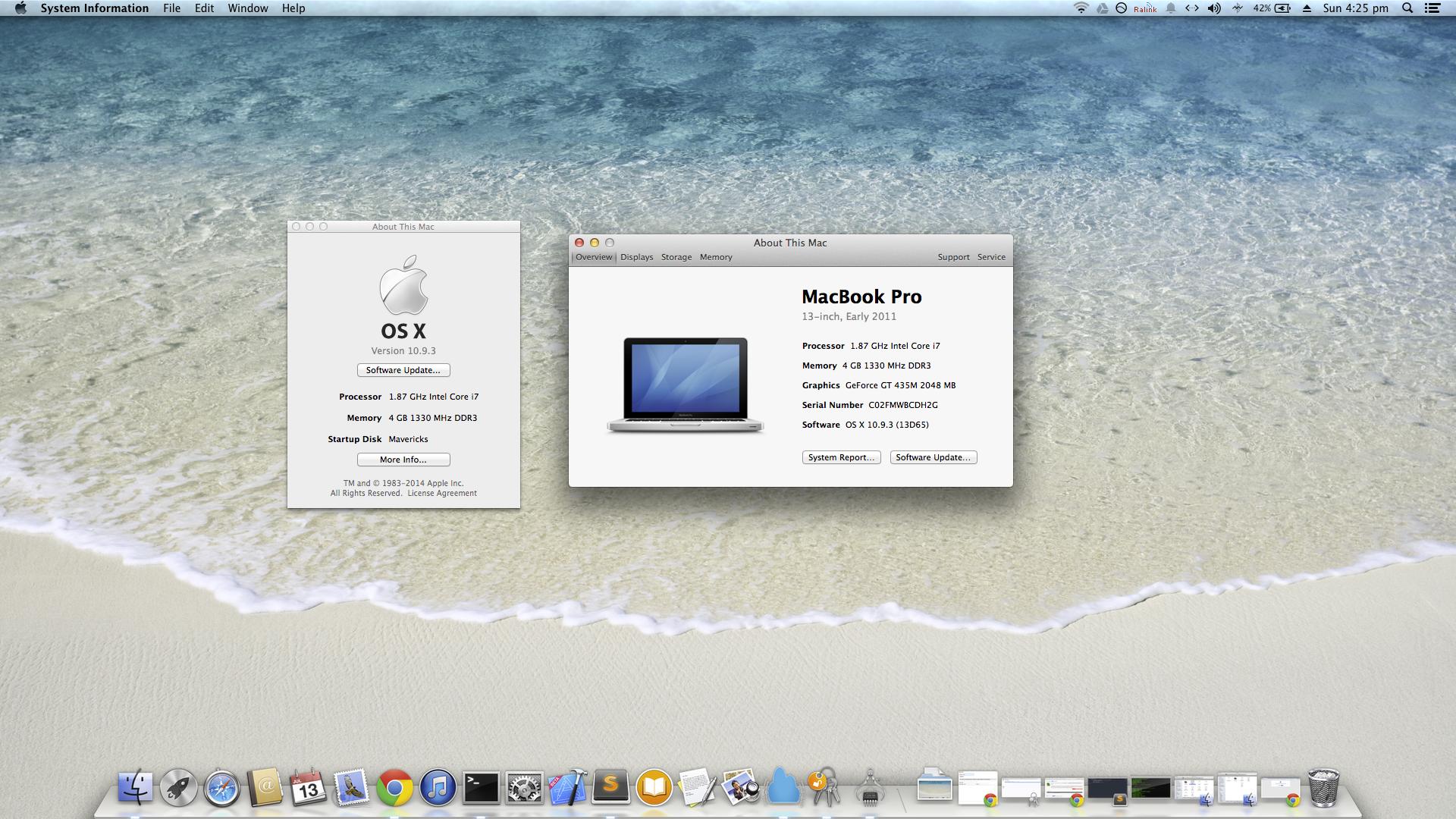Open the Edit menu
This screenshot has width=1456, height=819.
point(204,8)
